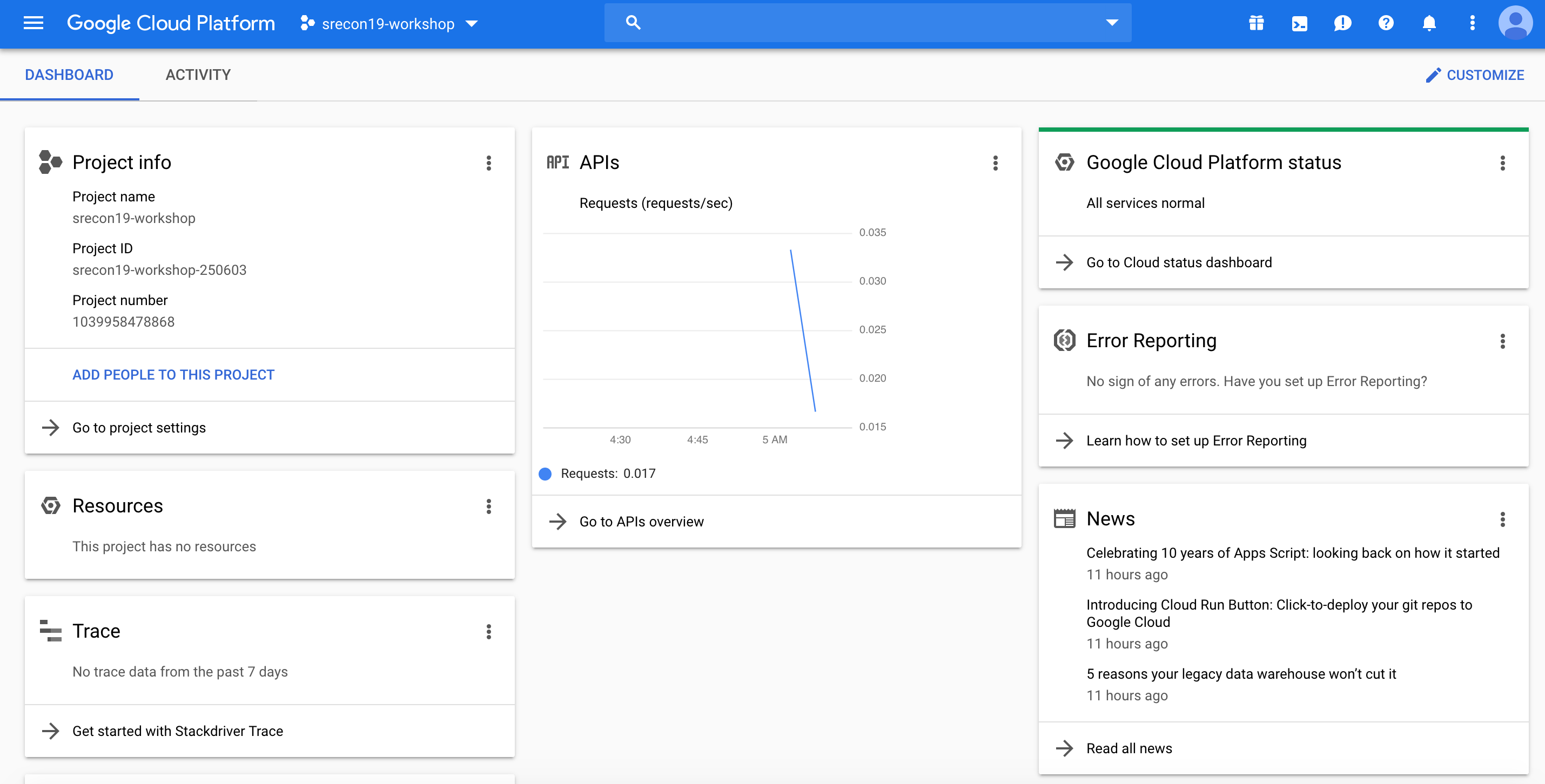Screen dimensions: 1545x784
Task: Click 'This project has no resources' text
Action: click(164, 546)
